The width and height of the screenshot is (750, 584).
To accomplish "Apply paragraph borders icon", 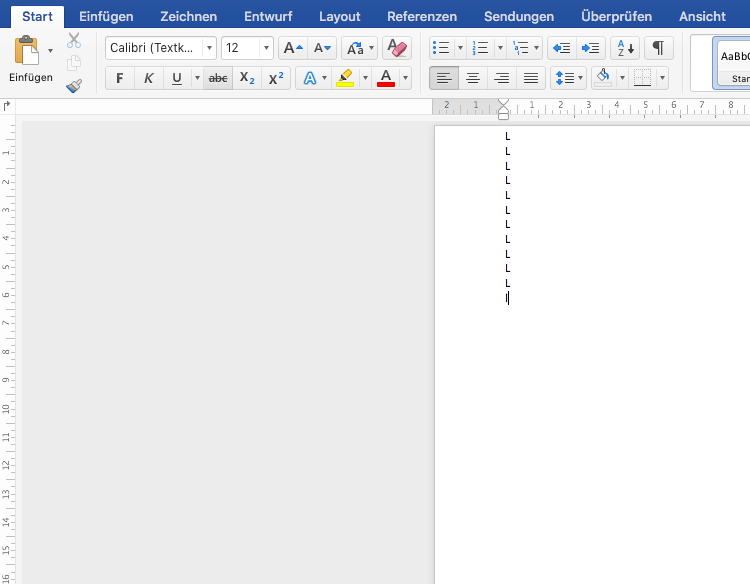I will pos(642,78).
